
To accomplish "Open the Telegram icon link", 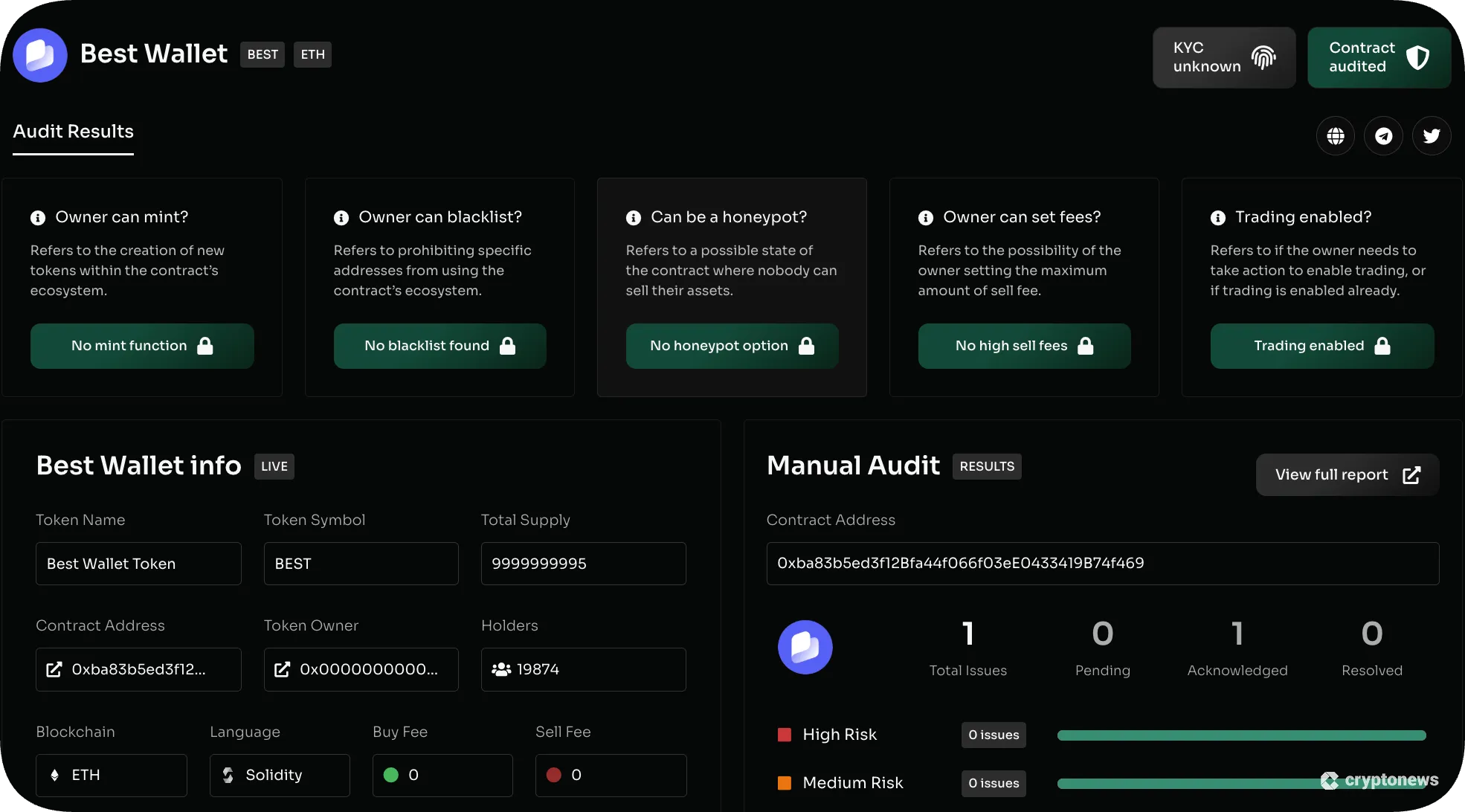I will click(1383, 136).
